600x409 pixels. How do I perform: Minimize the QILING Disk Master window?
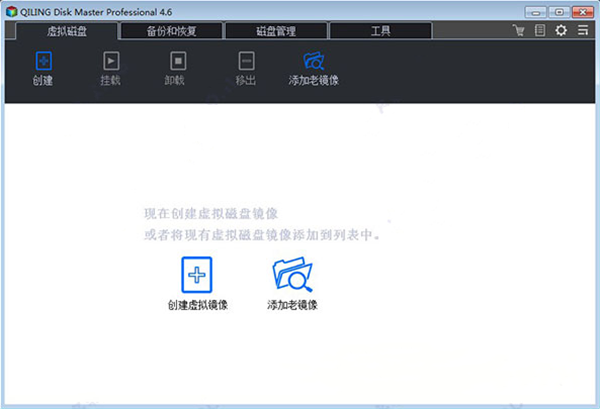(536, 12)
